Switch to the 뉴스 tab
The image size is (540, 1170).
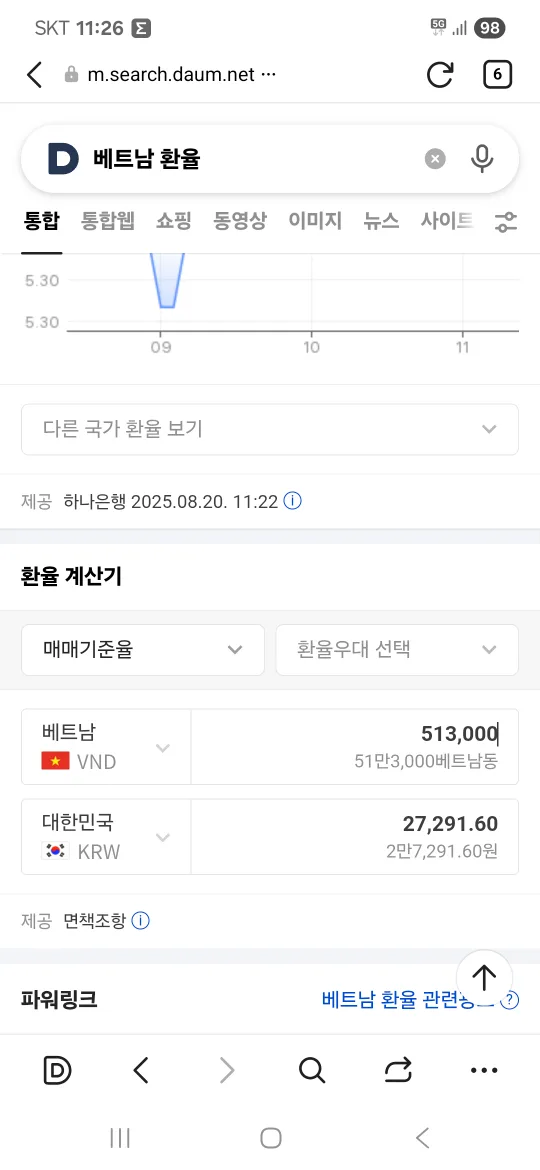381,221
